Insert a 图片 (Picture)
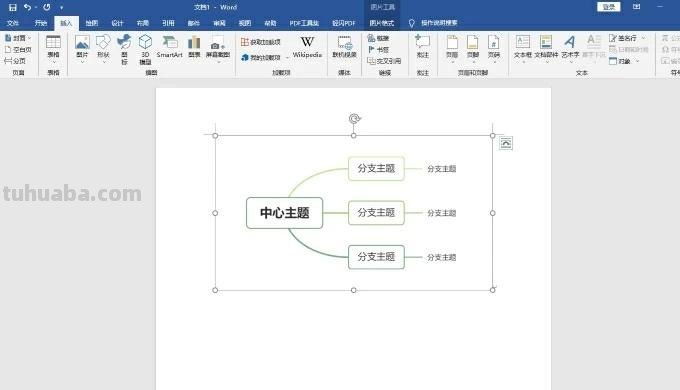 pyautogui.click(x=82, y=49)
